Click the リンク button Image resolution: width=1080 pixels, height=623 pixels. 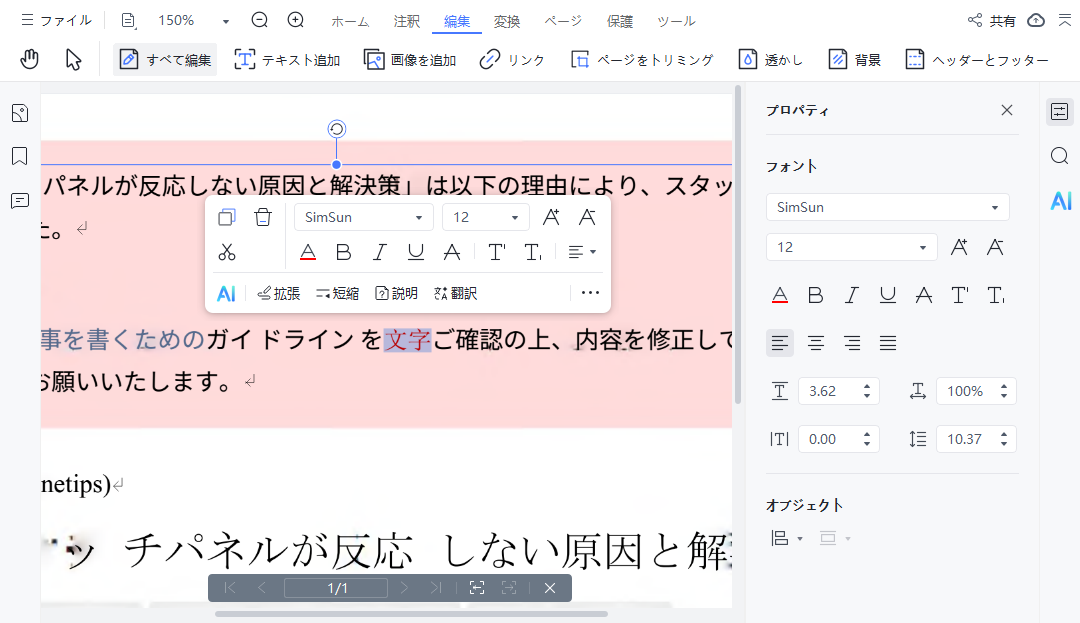pyautogui.click(x=512, y=60)
